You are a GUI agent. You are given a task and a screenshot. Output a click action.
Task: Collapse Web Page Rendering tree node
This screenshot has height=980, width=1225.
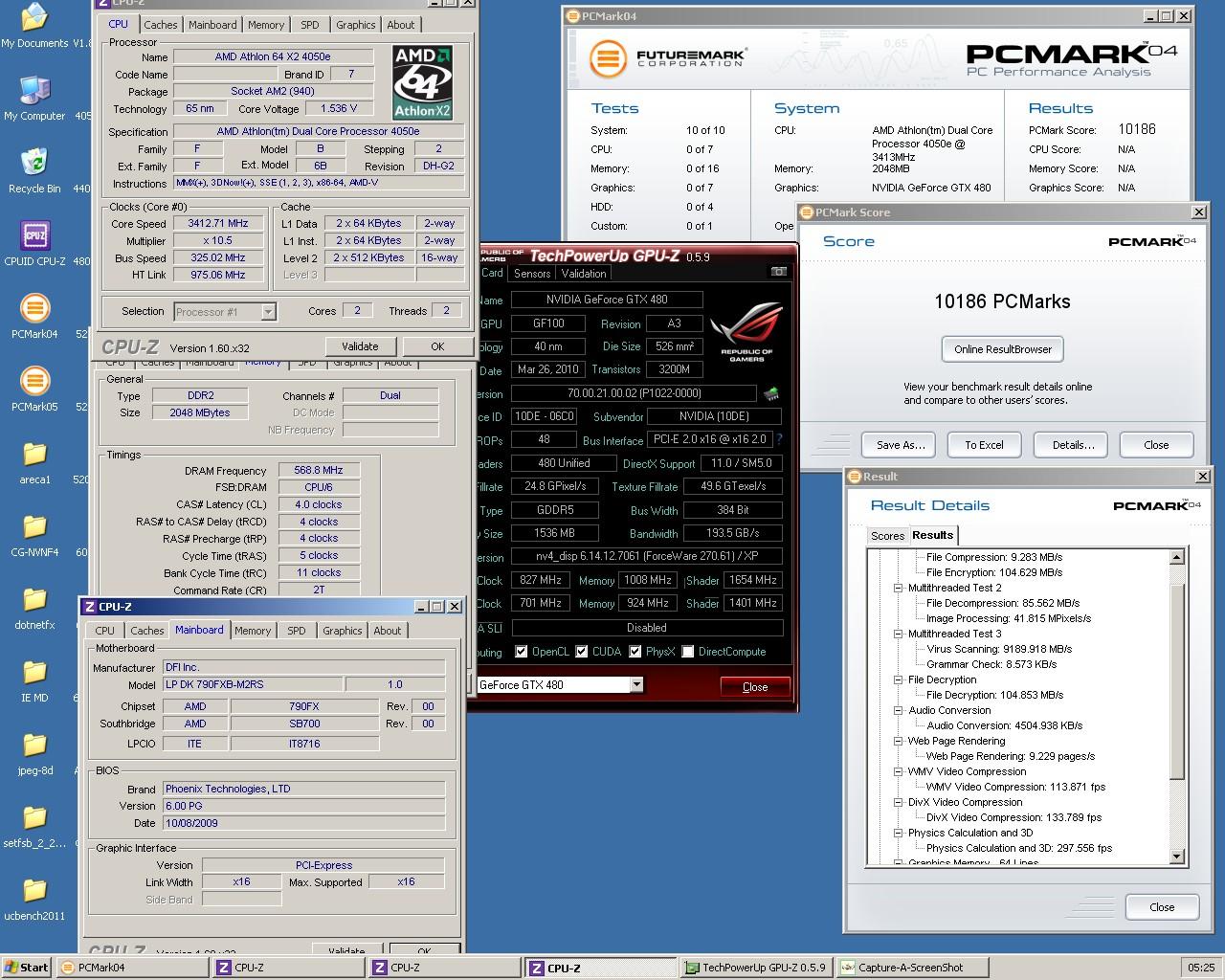[x=898, y=741]
